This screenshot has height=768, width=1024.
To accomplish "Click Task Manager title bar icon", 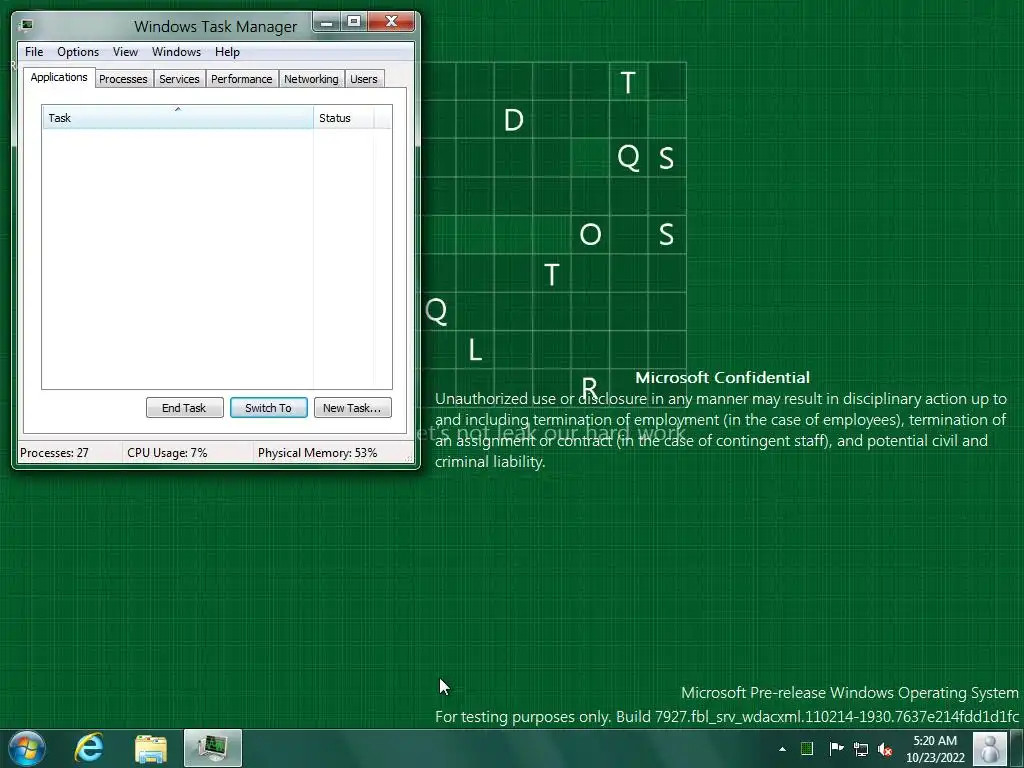I will point(27,25).
